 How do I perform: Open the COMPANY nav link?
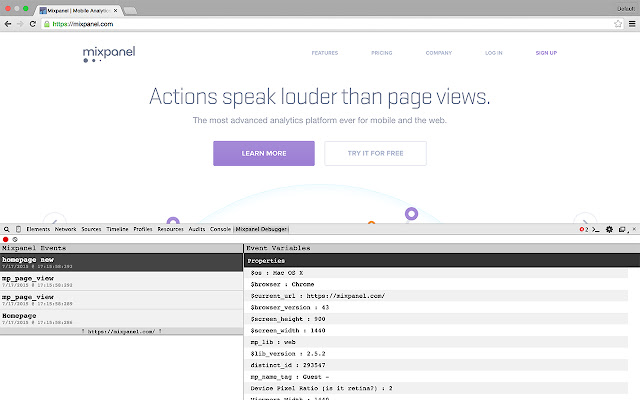point(439,53)
